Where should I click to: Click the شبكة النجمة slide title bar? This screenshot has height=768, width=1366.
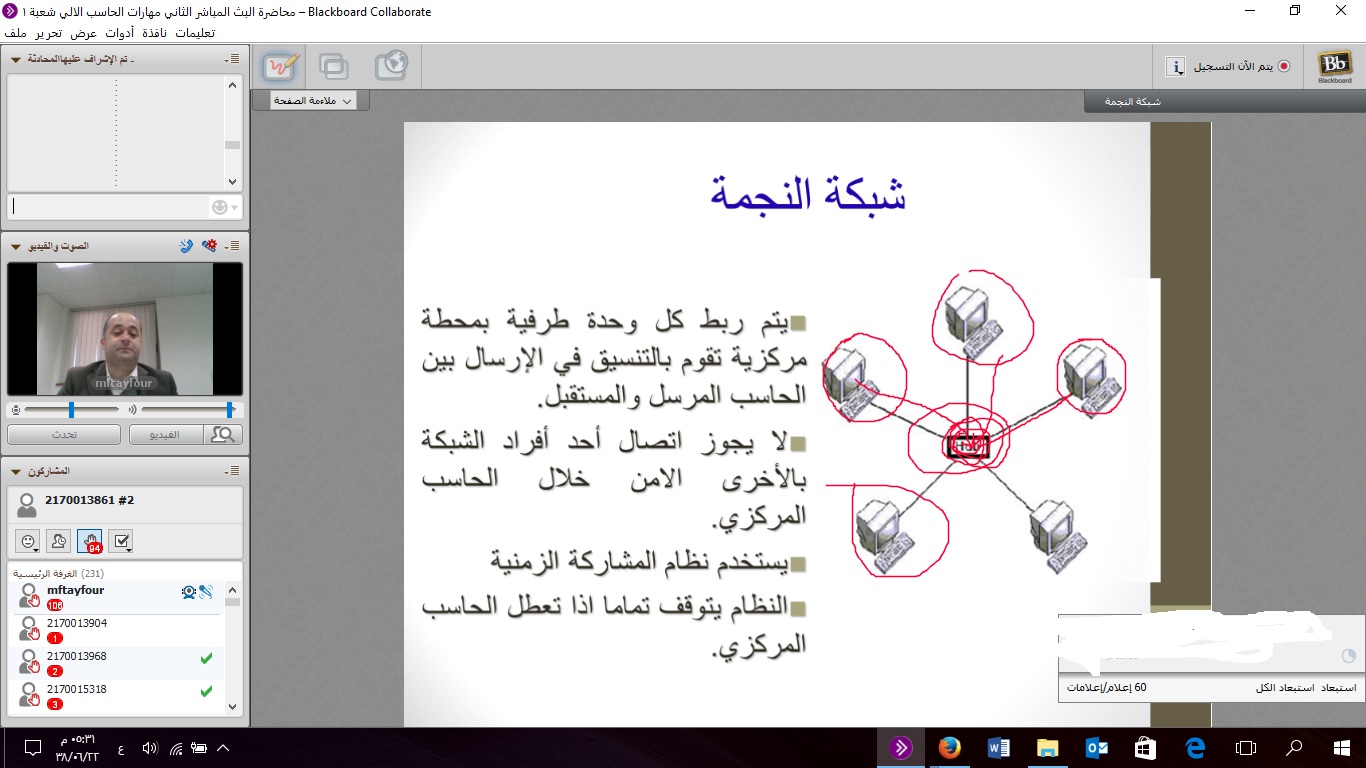coord(1225,102)
